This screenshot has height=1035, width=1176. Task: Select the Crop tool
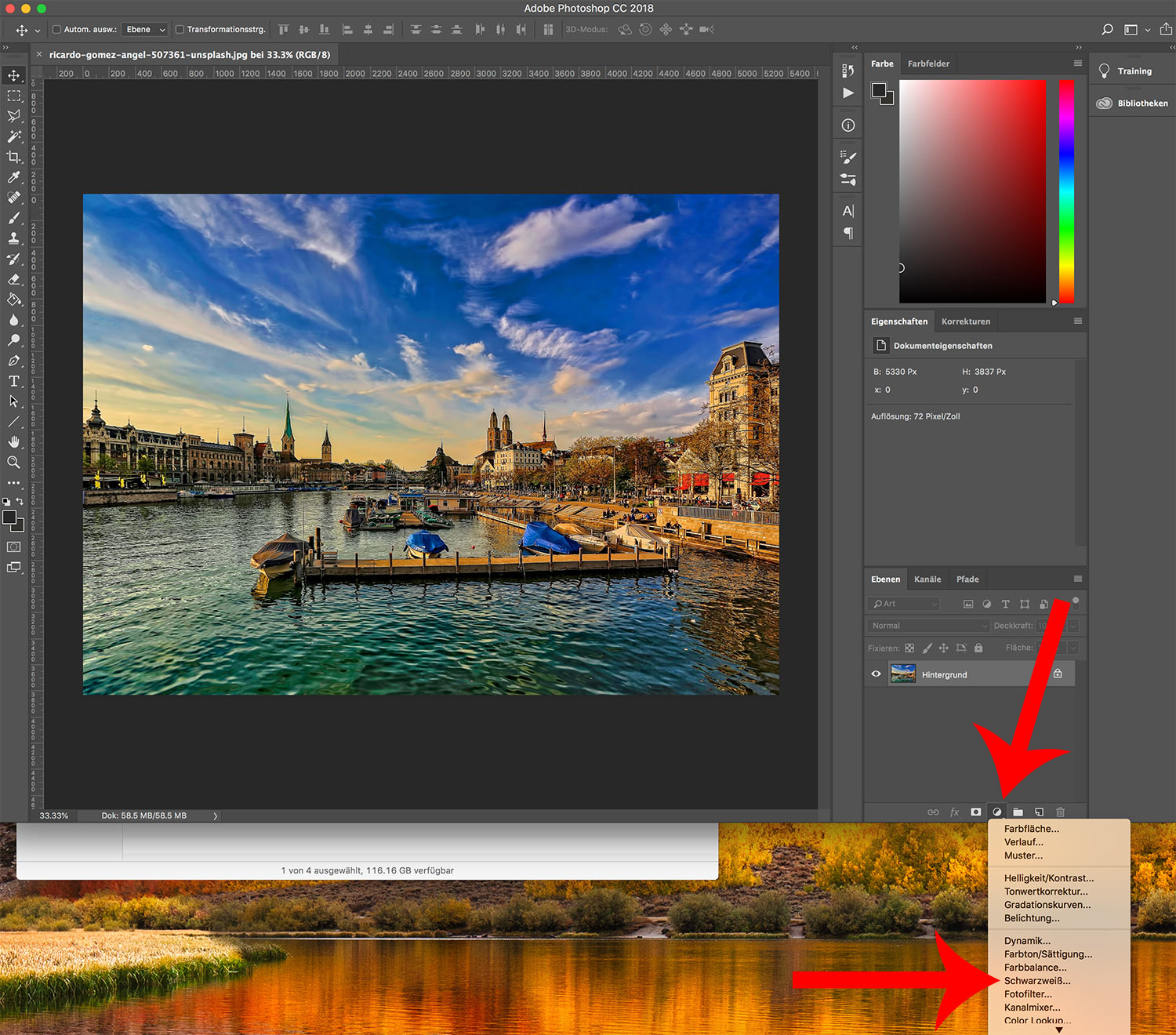[14, 157]
